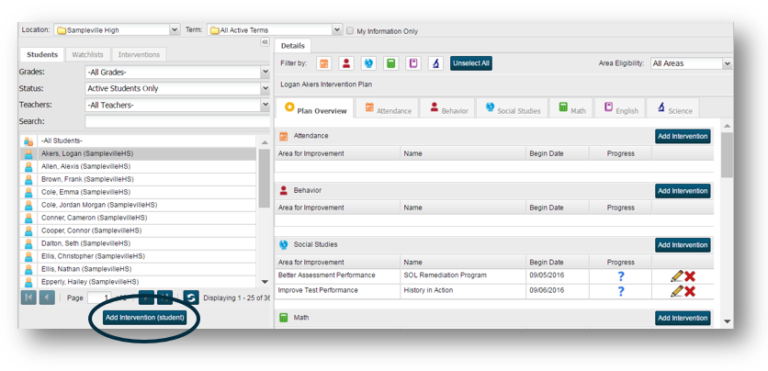Toggle the Math calculator filter icon
This screenshot has width=768, height=371.
pos(391,63)
